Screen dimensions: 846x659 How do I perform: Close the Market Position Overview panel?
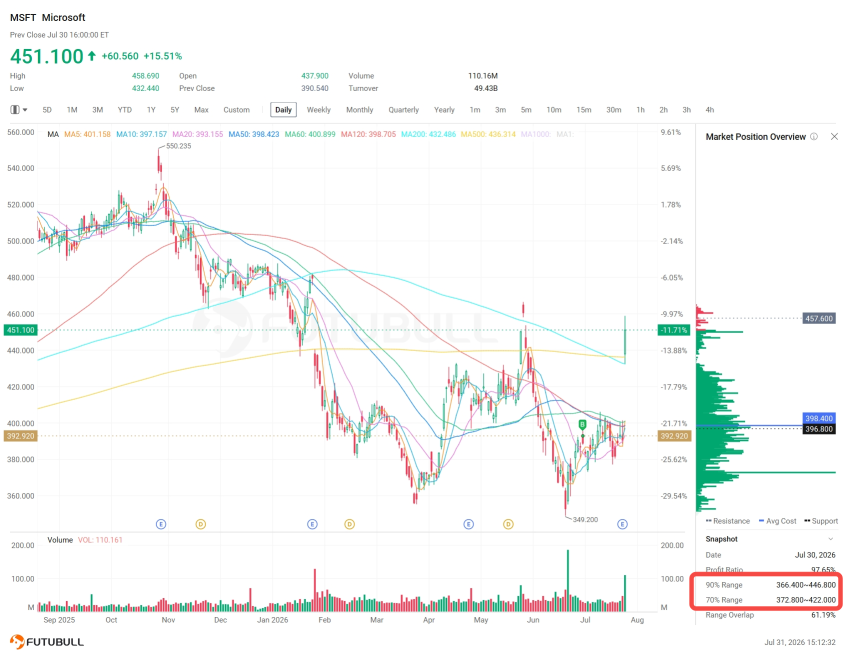tap(834, 137)
